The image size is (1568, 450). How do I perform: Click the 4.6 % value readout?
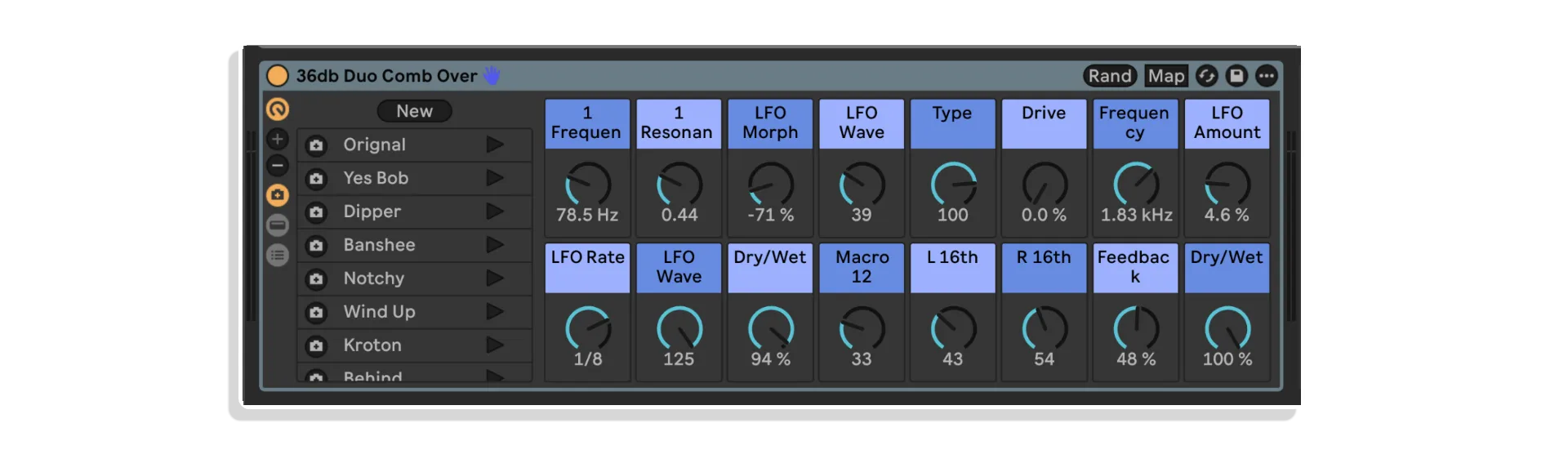[x=1227, y=216]
